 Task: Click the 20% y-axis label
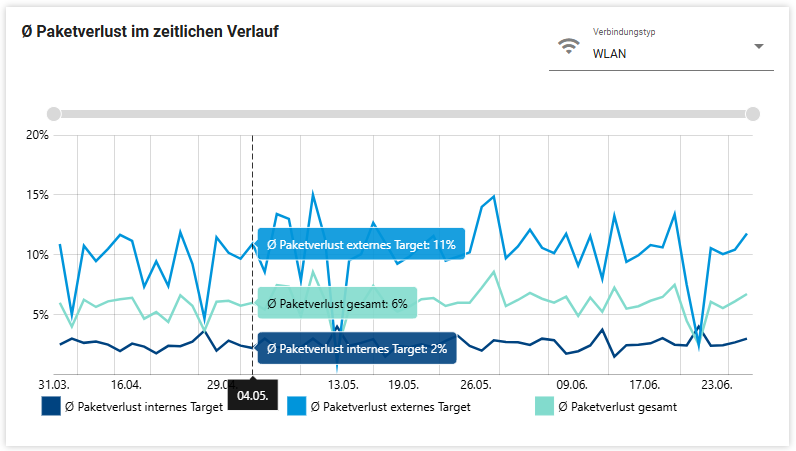pos(37,135)
